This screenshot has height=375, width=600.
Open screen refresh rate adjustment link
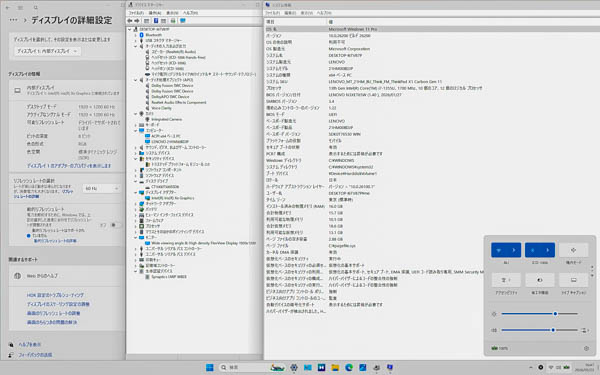[x=53, y=313]
